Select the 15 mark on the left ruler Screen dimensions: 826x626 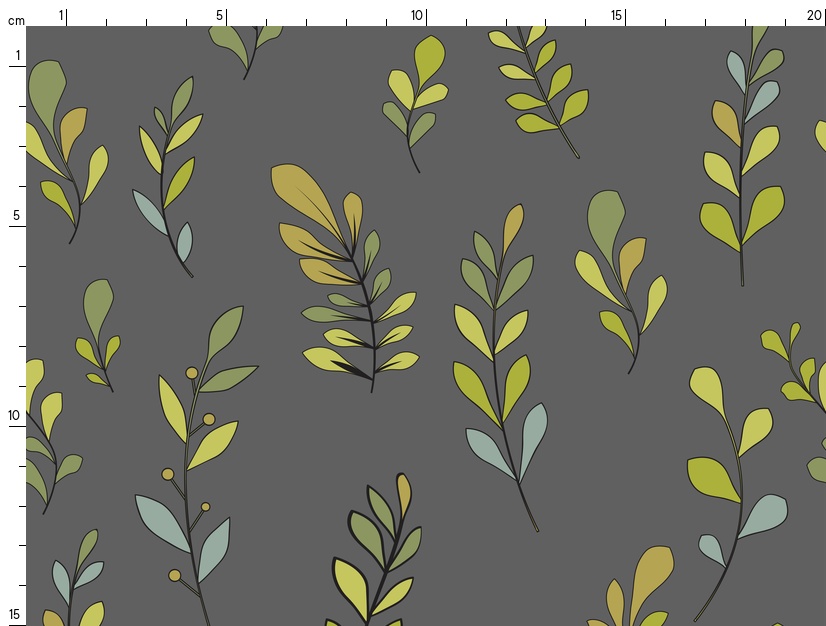pos(15,614)
